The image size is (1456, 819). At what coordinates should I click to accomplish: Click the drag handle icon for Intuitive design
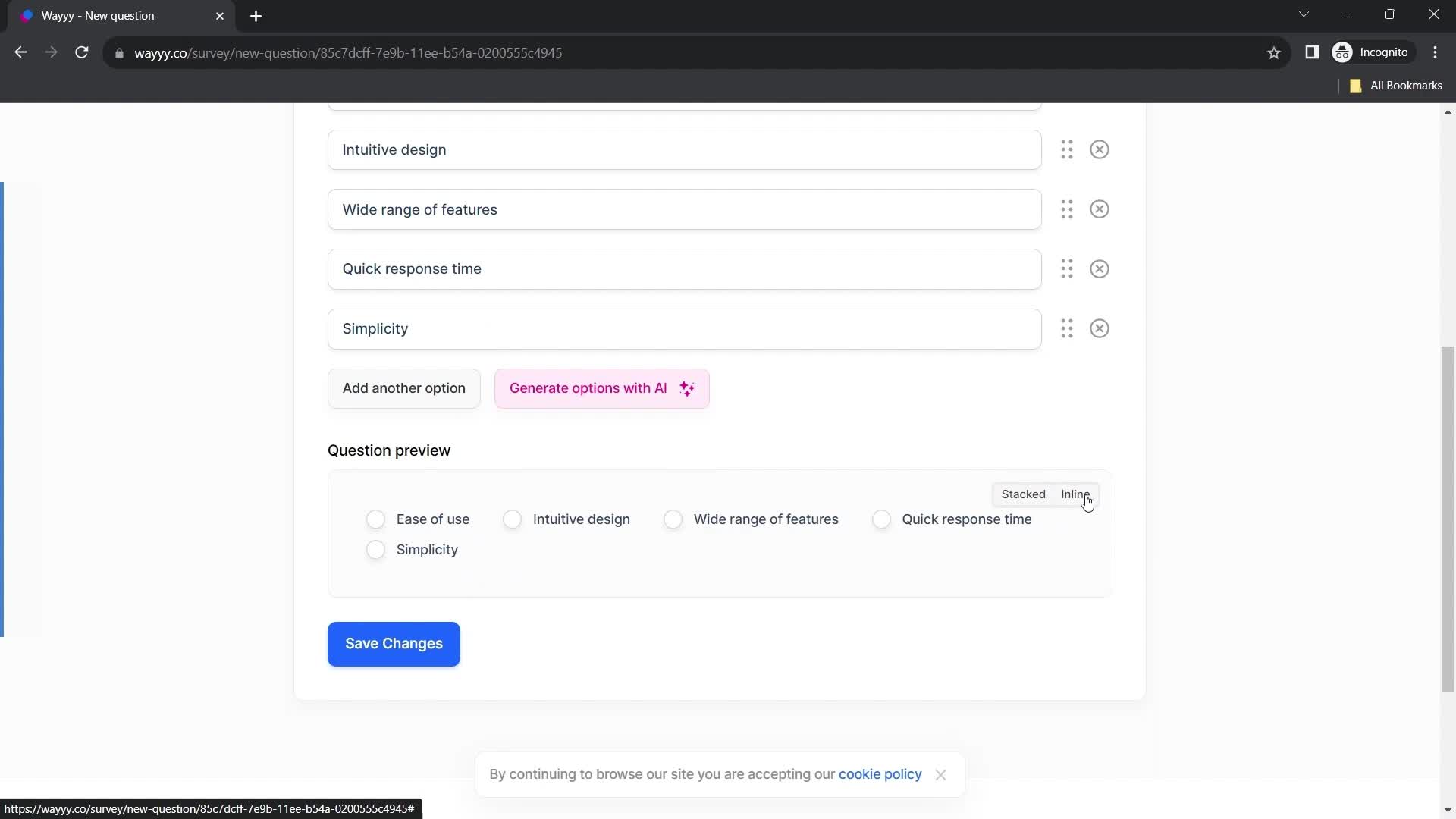[1067, 149]
